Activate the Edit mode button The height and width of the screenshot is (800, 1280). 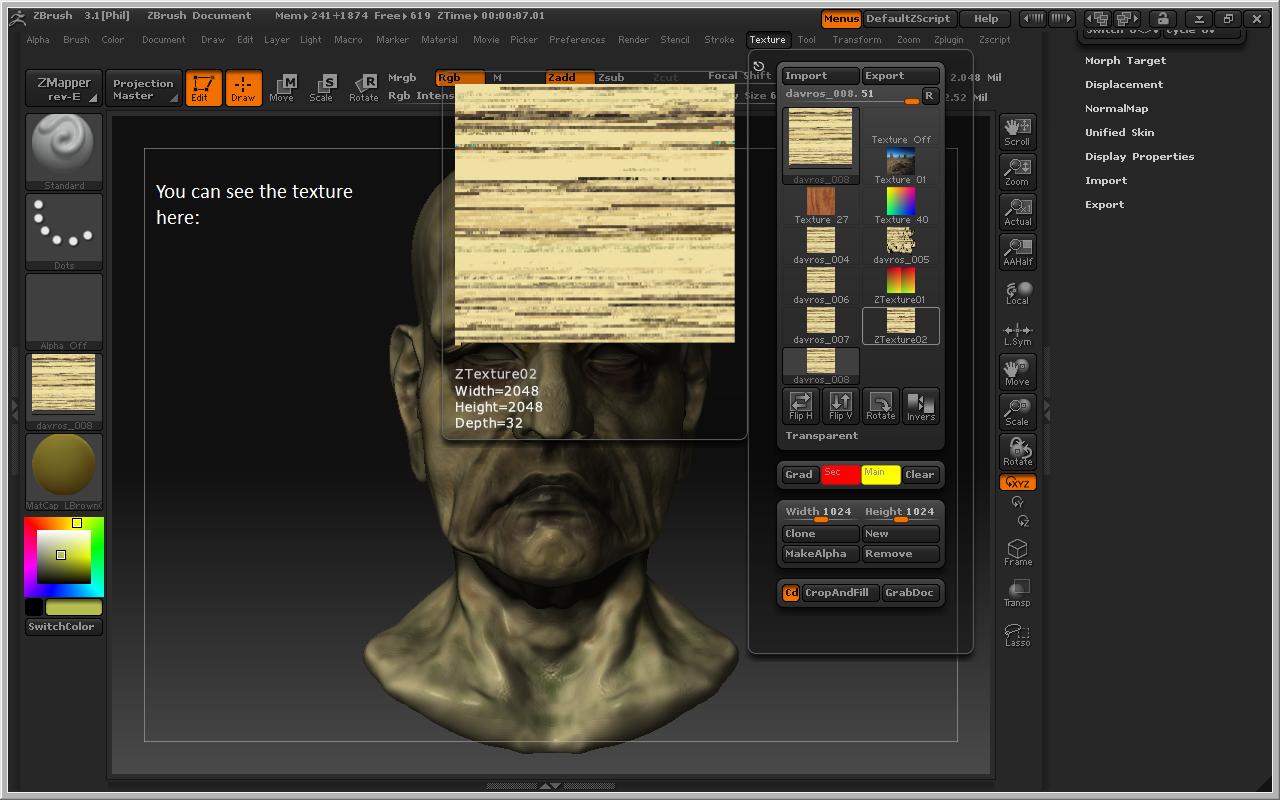(203, 88)
